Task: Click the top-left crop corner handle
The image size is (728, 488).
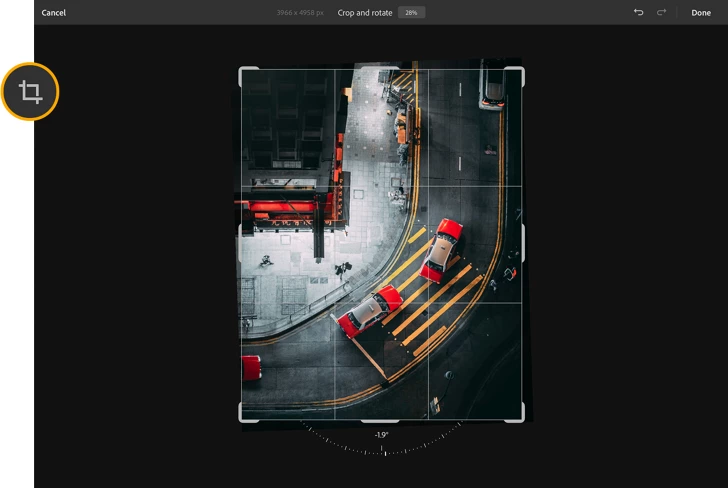Action: click(241, 71)
